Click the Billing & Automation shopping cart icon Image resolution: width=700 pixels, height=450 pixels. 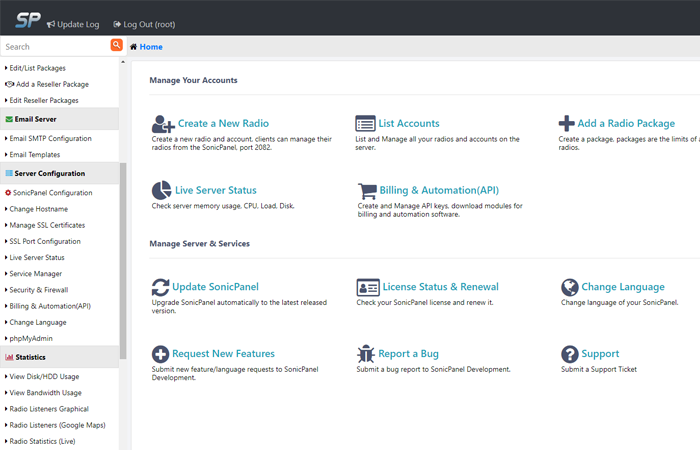pos(366,190)
